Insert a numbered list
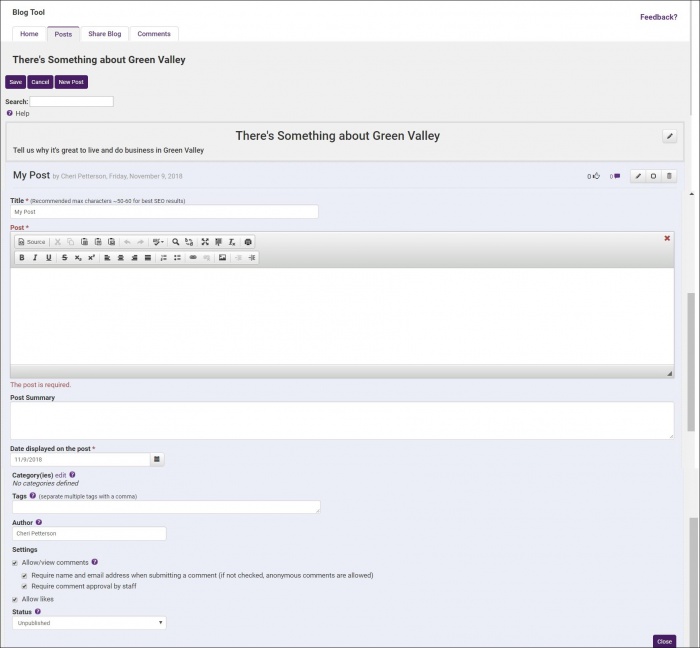 click(163, 258)
